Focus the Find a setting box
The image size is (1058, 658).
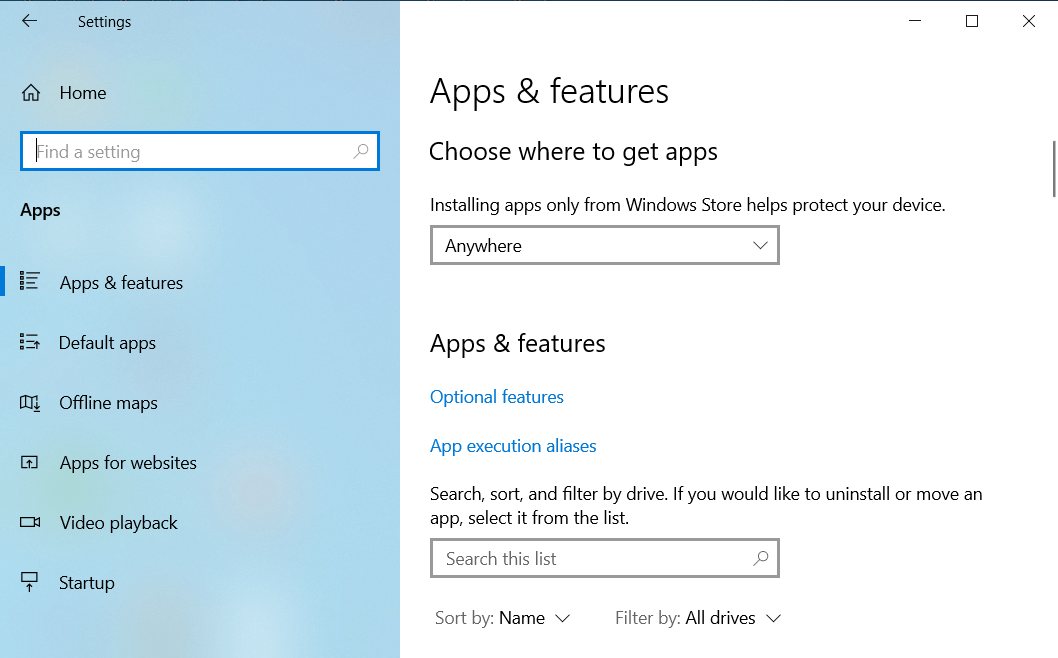[190, 152]
